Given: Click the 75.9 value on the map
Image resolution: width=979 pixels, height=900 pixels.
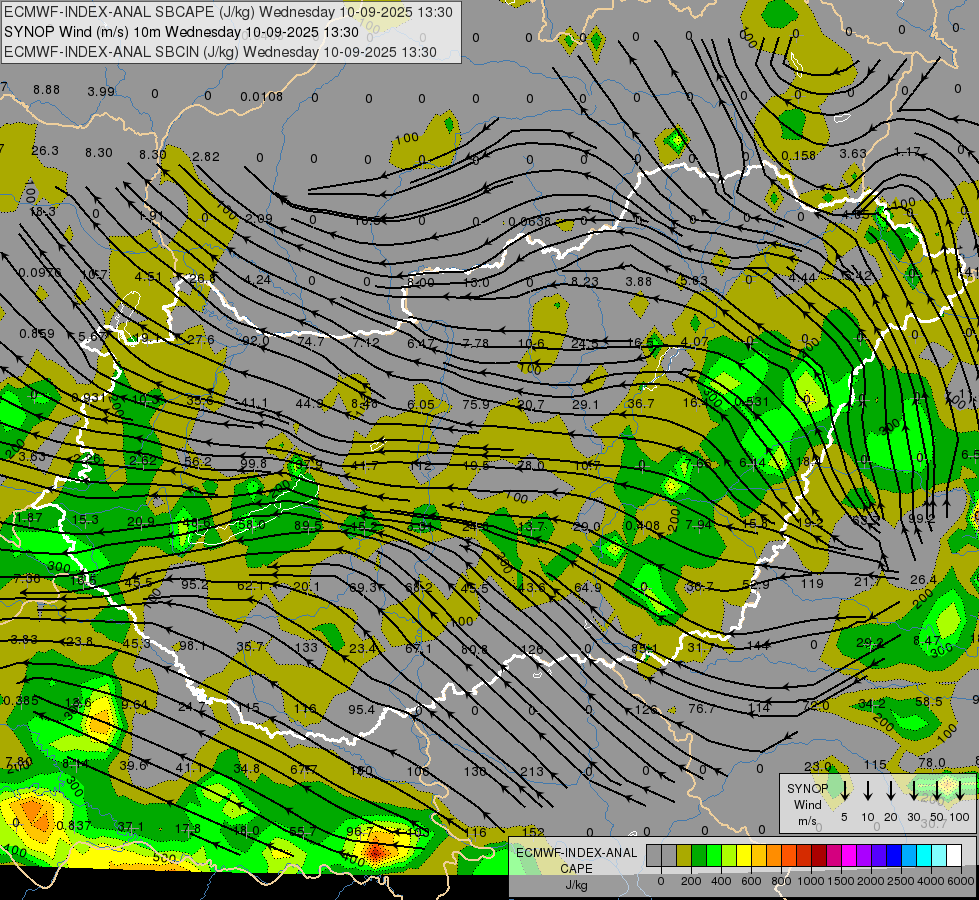Looking at the screenshot, I should pyautogui.click(x=476, y=405).
